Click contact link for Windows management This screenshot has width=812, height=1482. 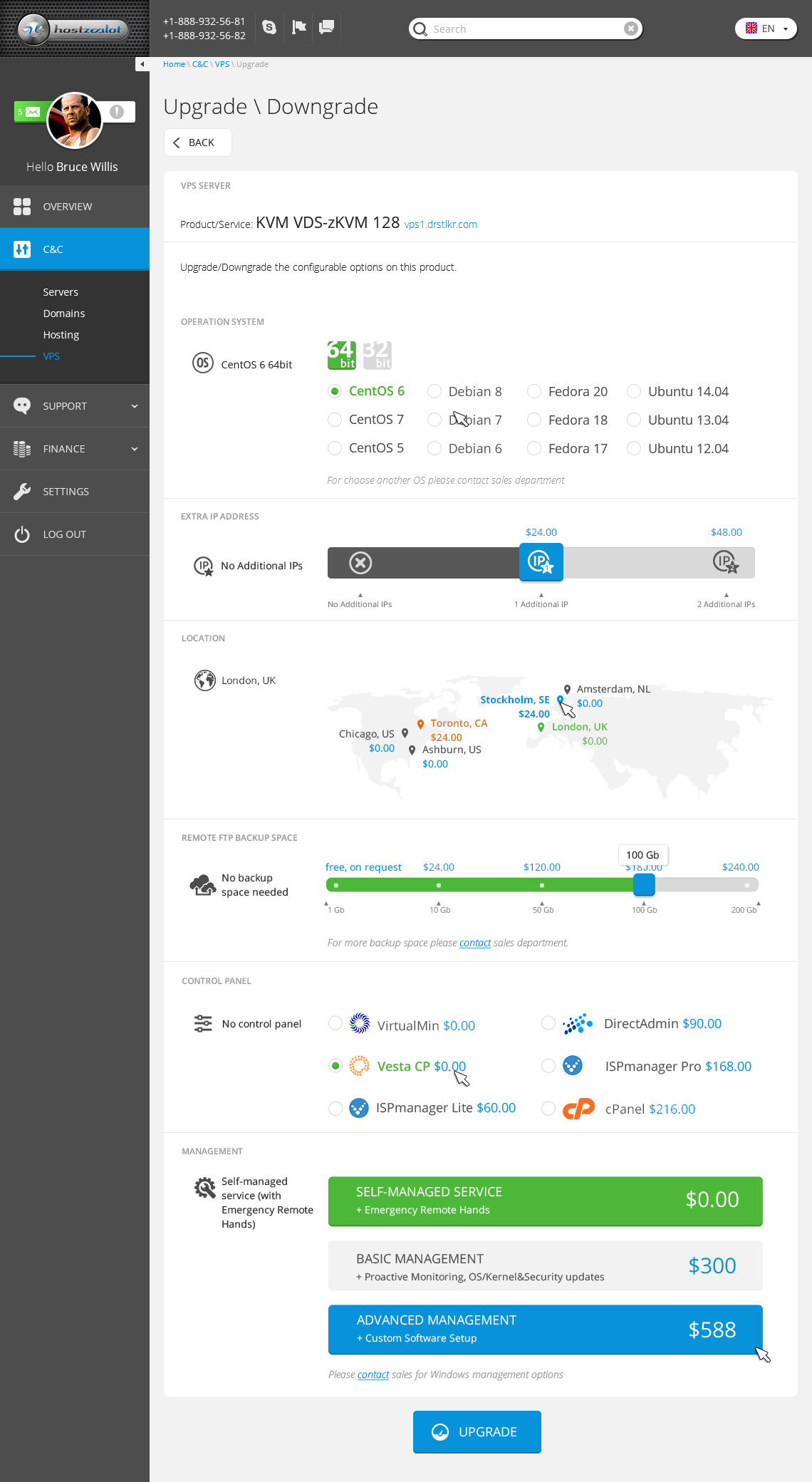pyautogui.click(x=373, y=1374)
